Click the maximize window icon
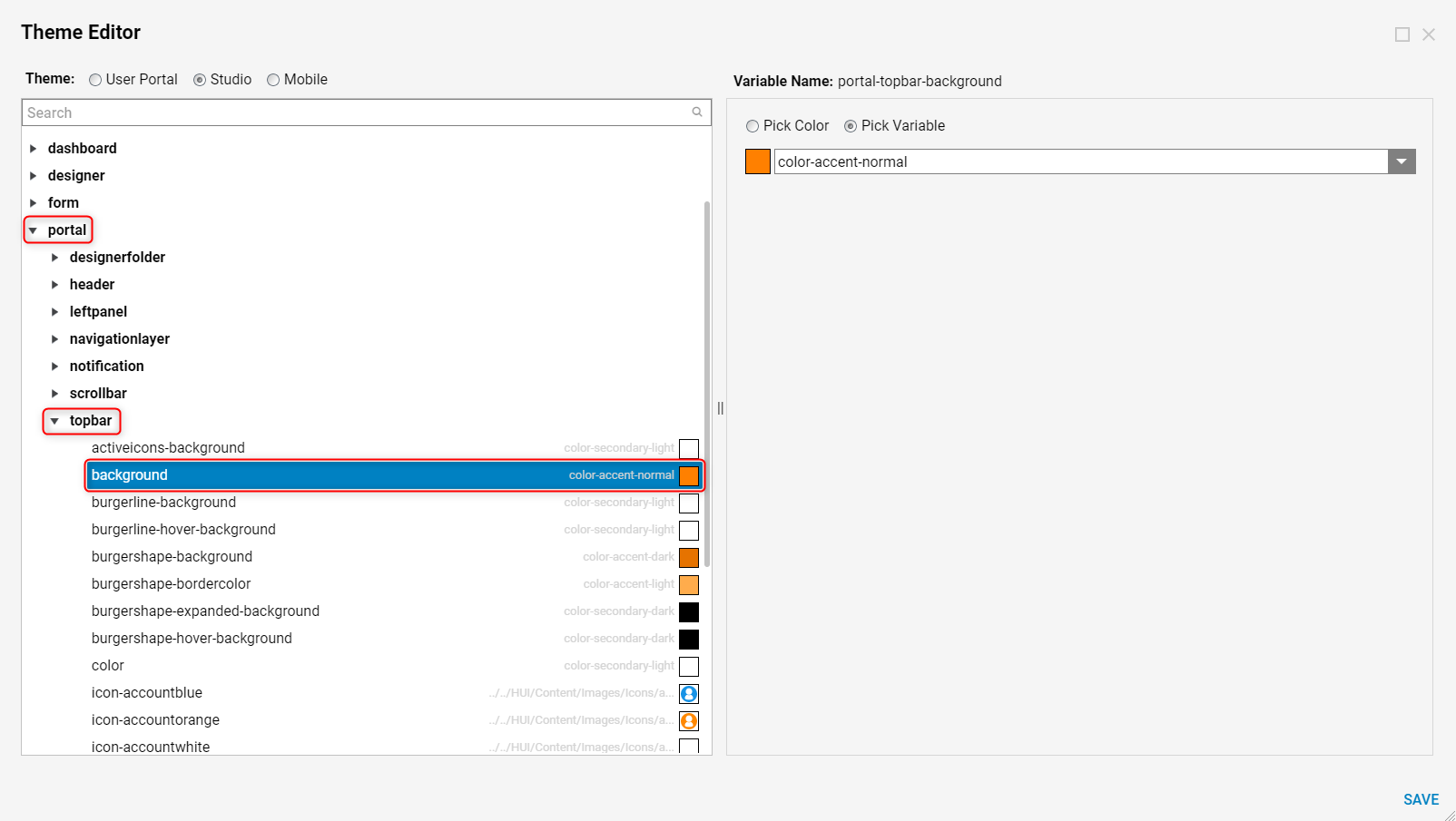This screenshot has height=821, width=1456. tap(1402, 34)
